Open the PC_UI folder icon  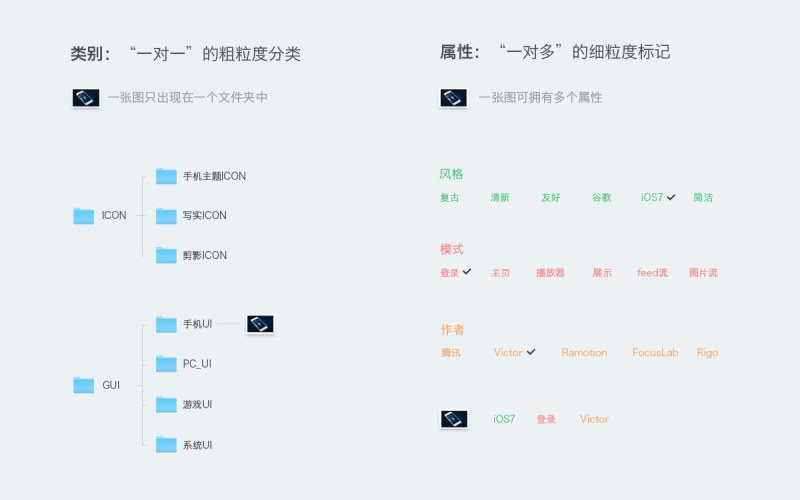click(x=166, y=363)
